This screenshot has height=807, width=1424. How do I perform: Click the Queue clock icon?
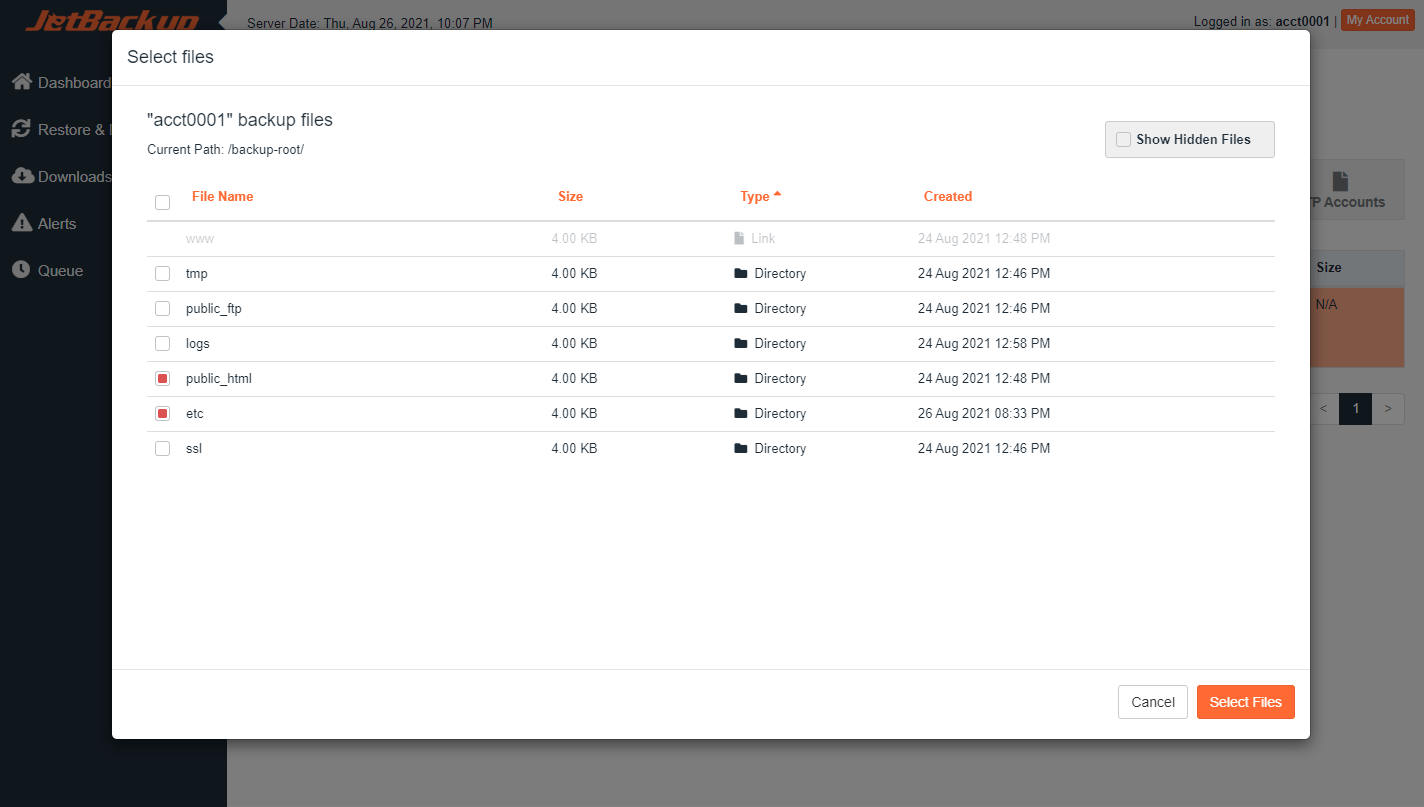22,270
